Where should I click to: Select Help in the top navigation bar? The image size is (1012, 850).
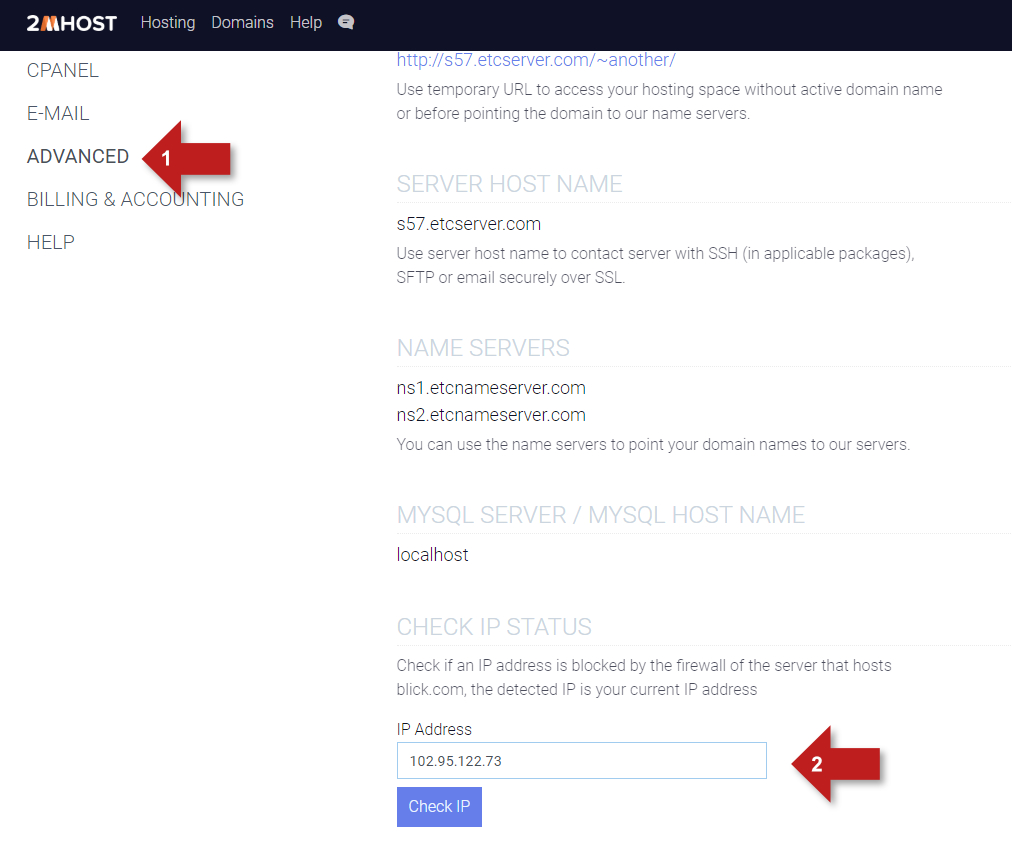click(x=306, y=22)
